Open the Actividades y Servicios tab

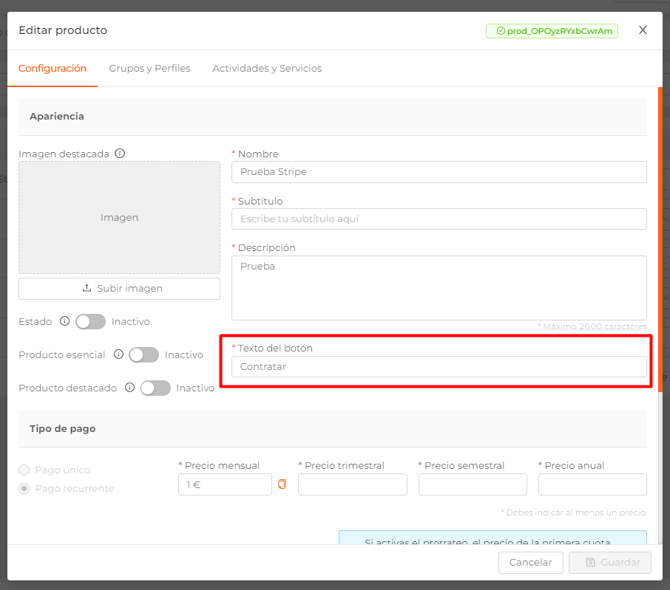pyautogui.click(x=267, y=69)
